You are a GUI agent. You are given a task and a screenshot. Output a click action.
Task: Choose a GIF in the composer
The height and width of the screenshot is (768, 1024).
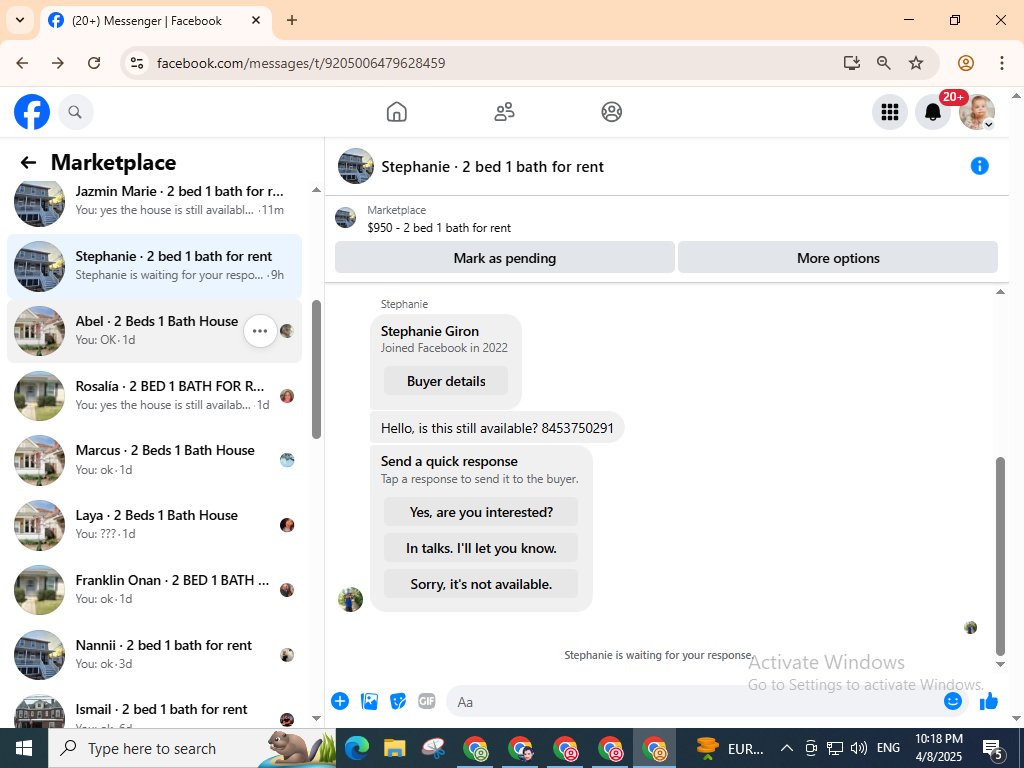point(426,701)
